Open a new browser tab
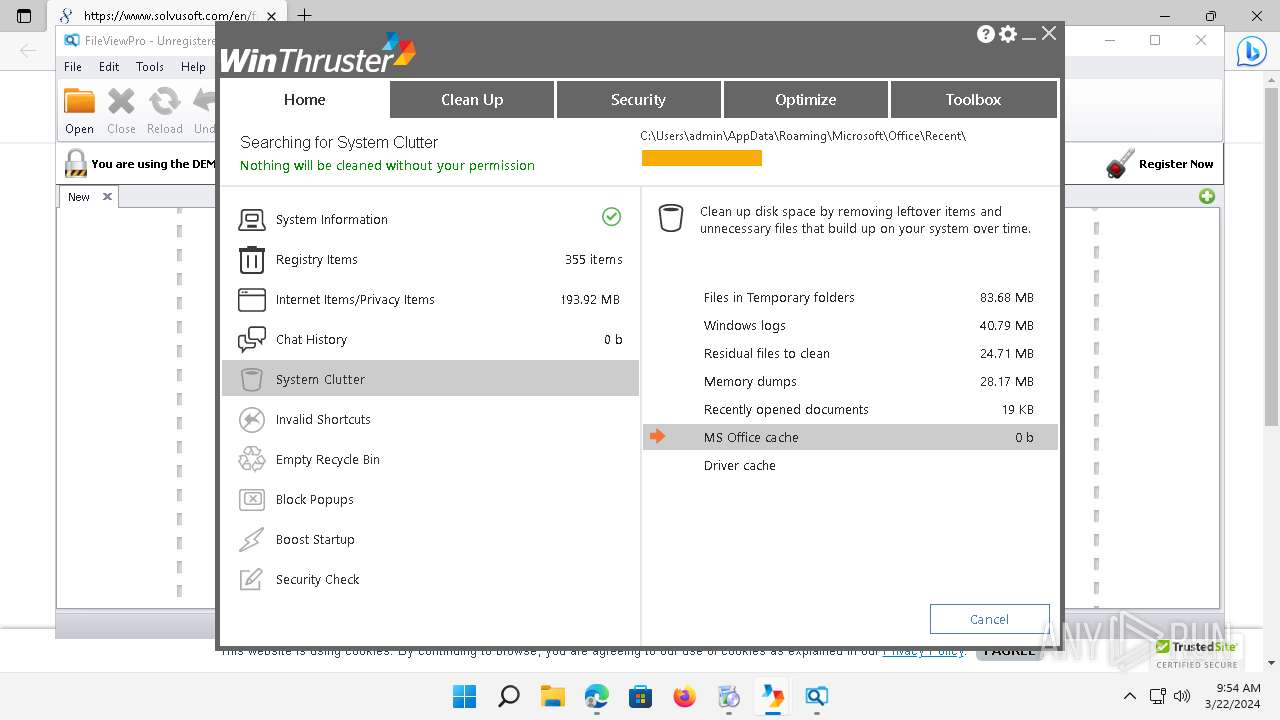 pyautogui.click(x=305, y=16)
